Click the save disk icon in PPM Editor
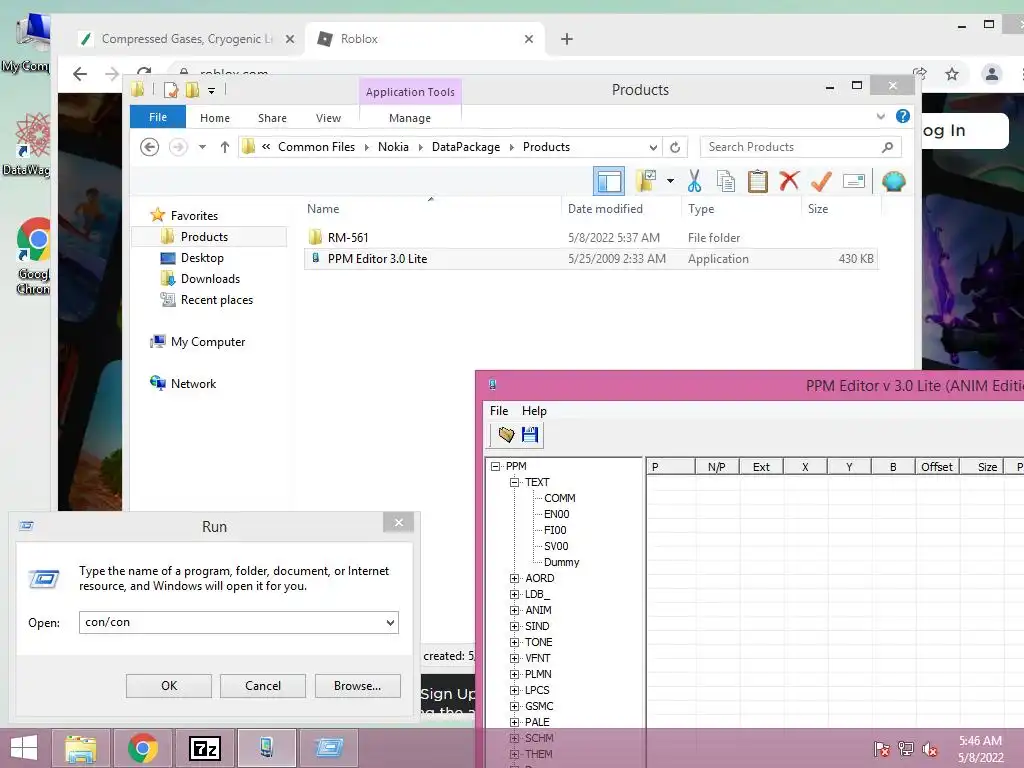Viewport: 1024px width, 768px height. pos(530,435)
